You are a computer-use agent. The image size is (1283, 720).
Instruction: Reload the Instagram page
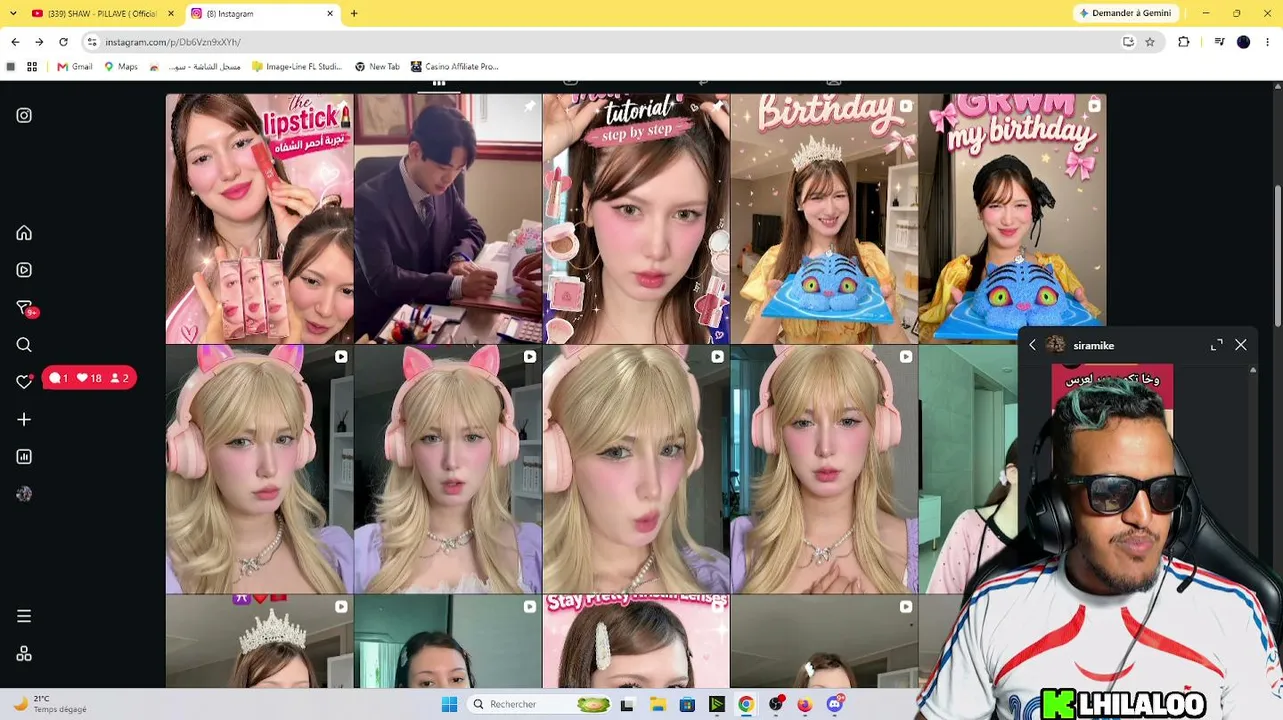[x=63, y=42]
